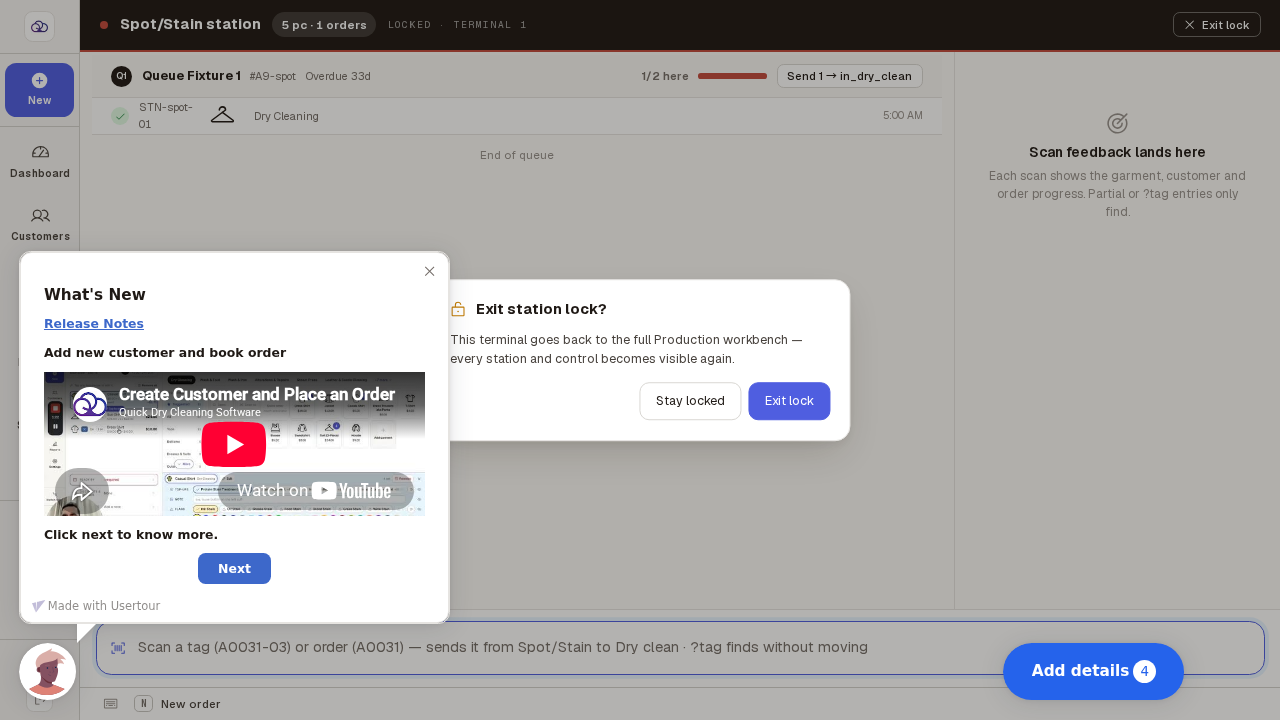Focus the scan tag input field
Image resolution: width=1280 pixels, height=720 pixels.
pyautogui.click(x=680, y=648)
